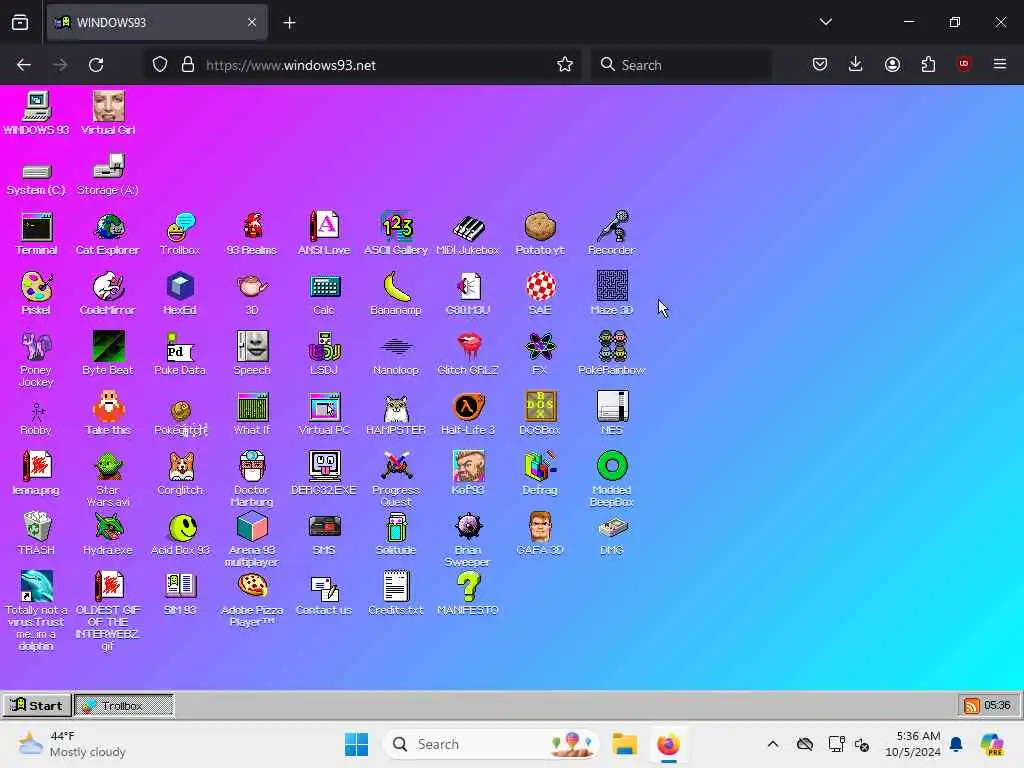The width and height of the screenshot is (1024, 768).
Task: Select the NES console icon
Action: [x=612, y=413]
